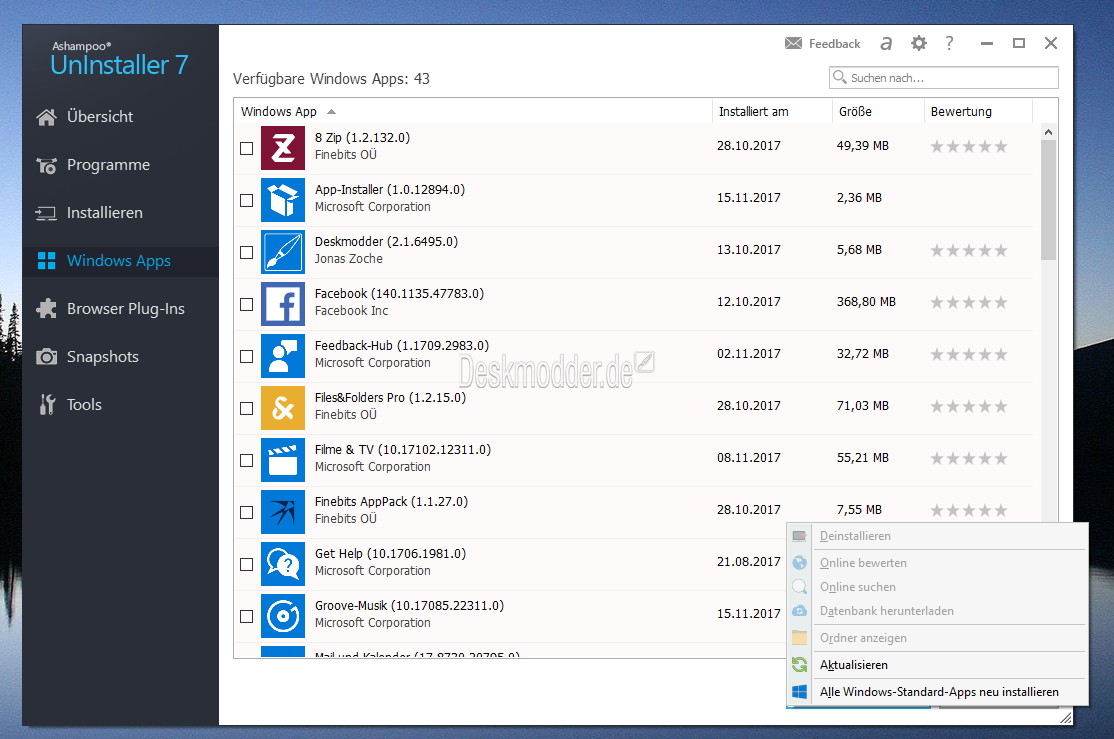Check the Groove-Musik row checkbox
This screenshot has width=1114, height=739.
click(247, 616)
